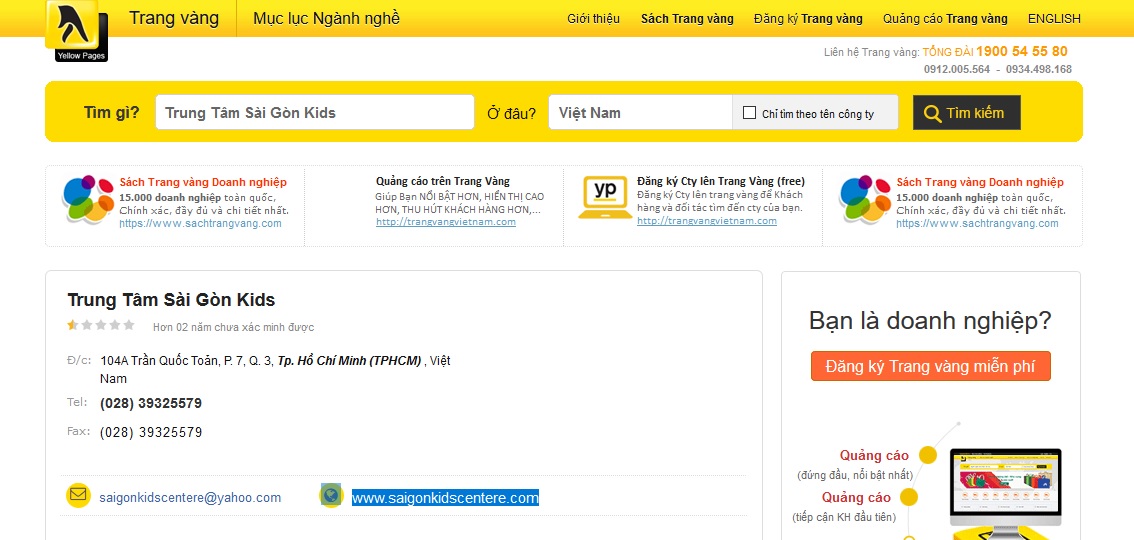Click Tel number (028) 39325579 in bold
The width and height of the screenshot is (1134, 540).
(x=151, y=403)
